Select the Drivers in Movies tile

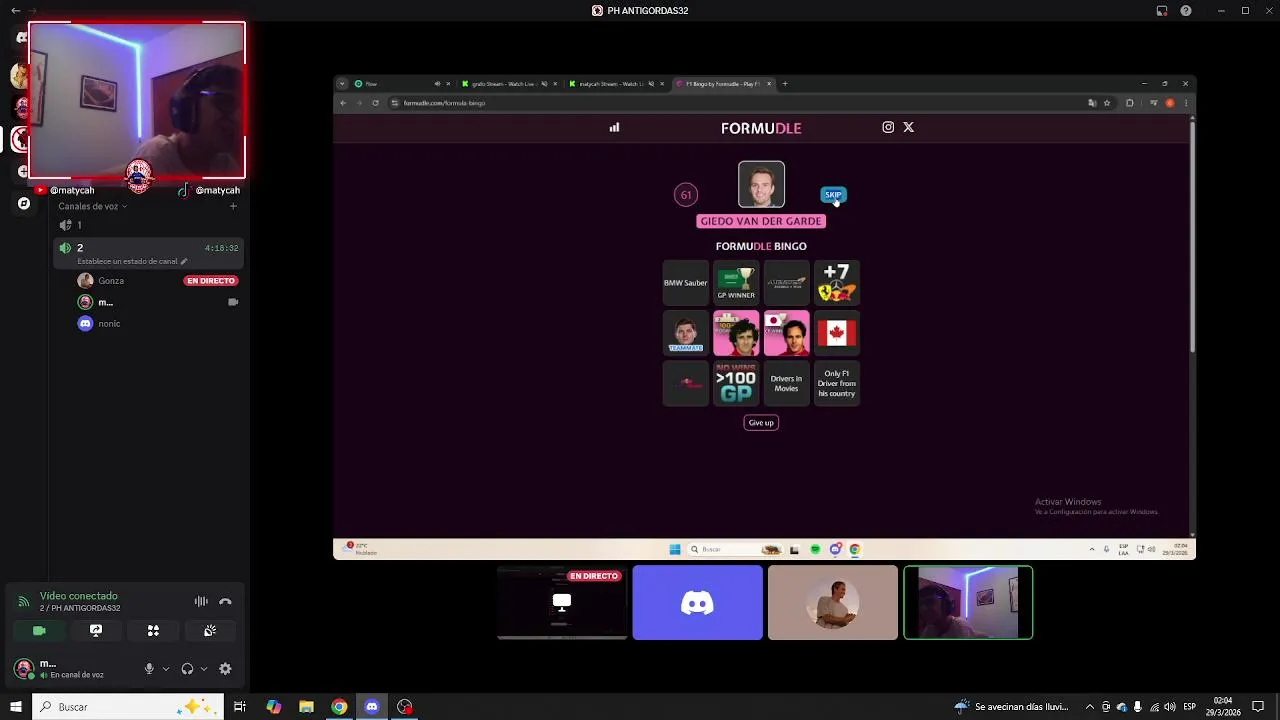(786, 383)
